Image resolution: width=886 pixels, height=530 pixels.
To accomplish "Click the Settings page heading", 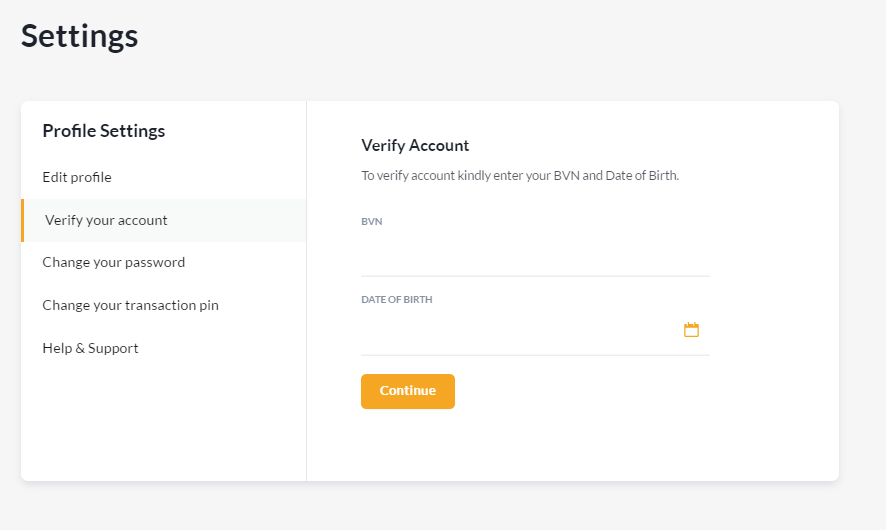I will (80, 37).
